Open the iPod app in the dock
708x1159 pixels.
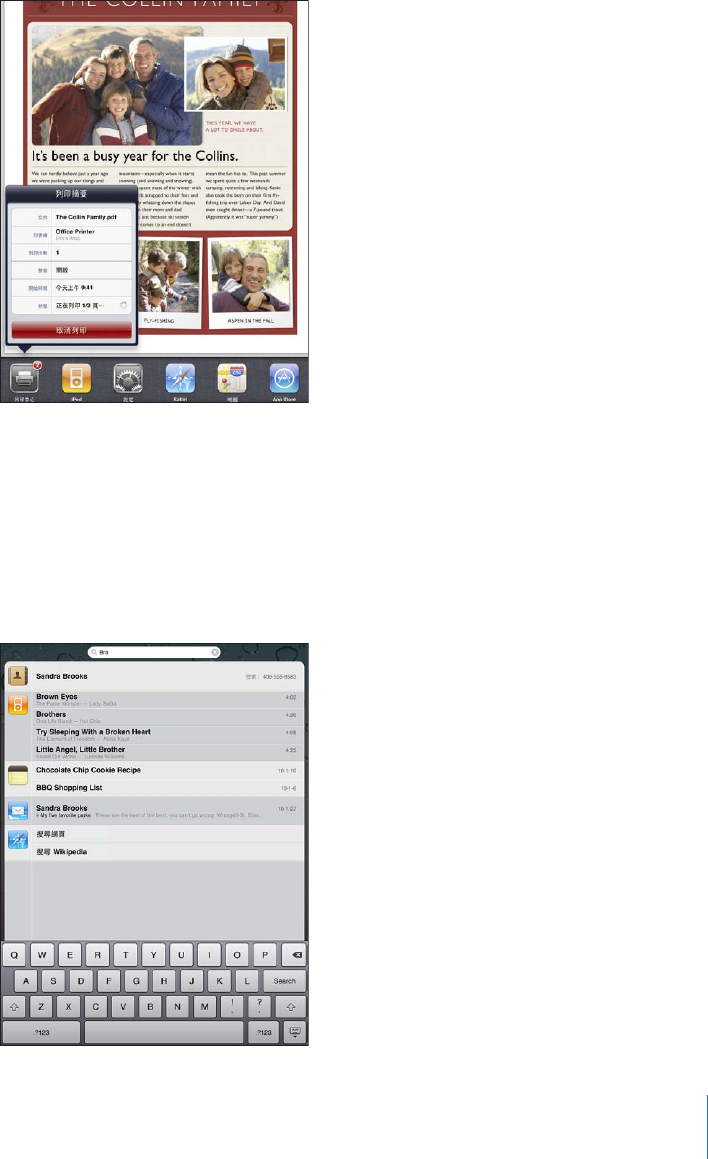tap(76, 379)
